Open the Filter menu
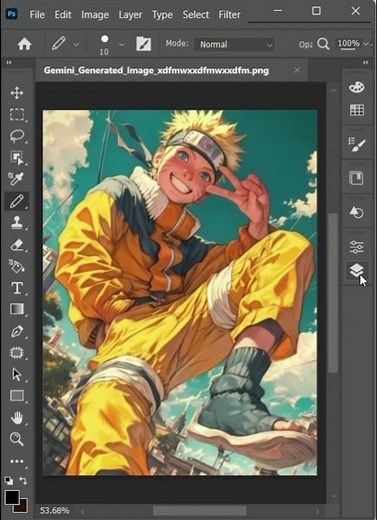Screen dimensions: 377x520 click(229, 15)
